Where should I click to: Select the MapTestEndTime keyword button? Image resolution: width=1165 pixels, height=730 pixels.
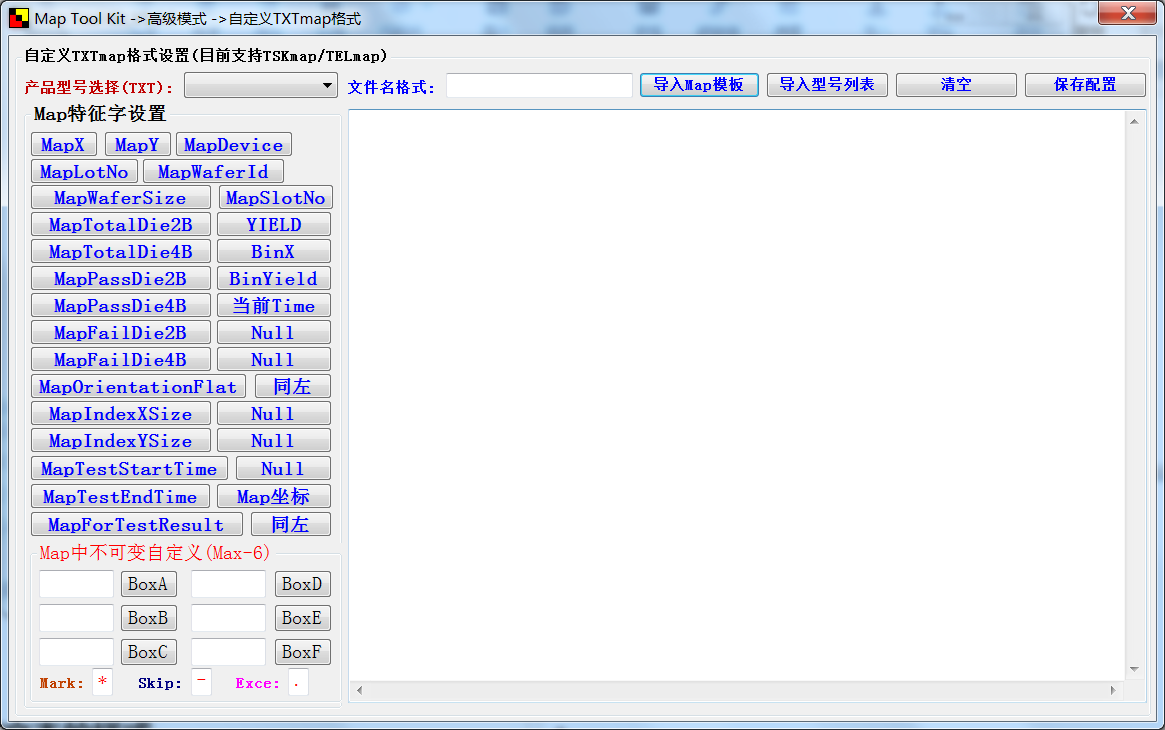tap(120, 496)
